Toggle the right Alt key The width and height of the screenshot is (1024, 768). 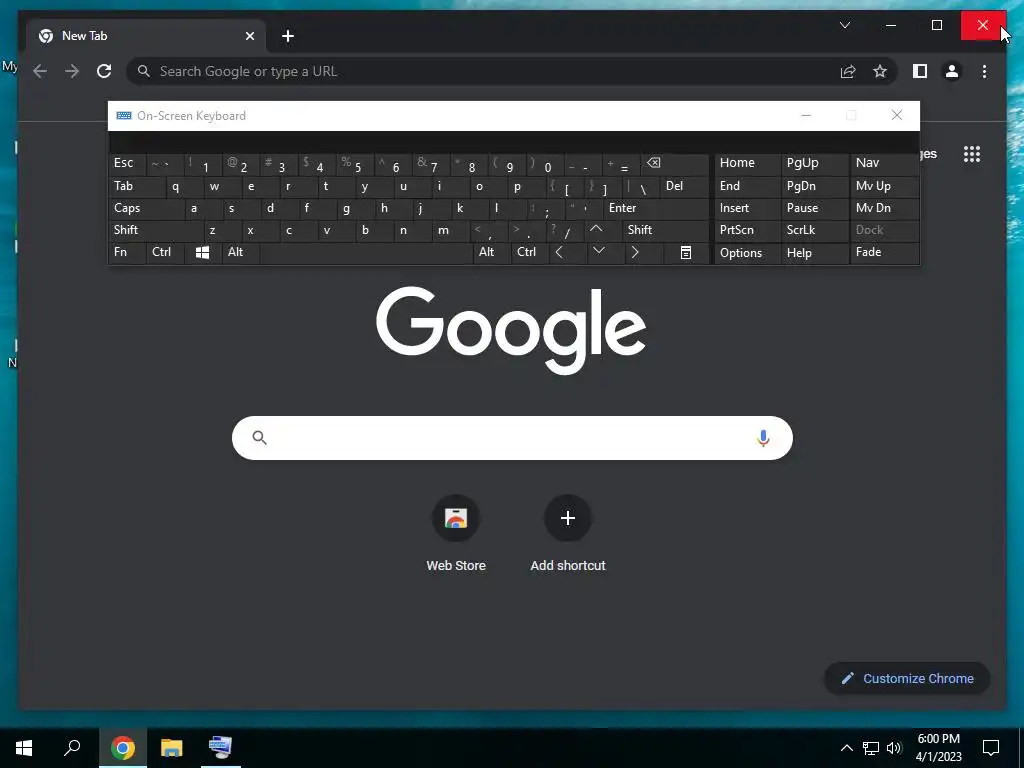click(492, 252)
